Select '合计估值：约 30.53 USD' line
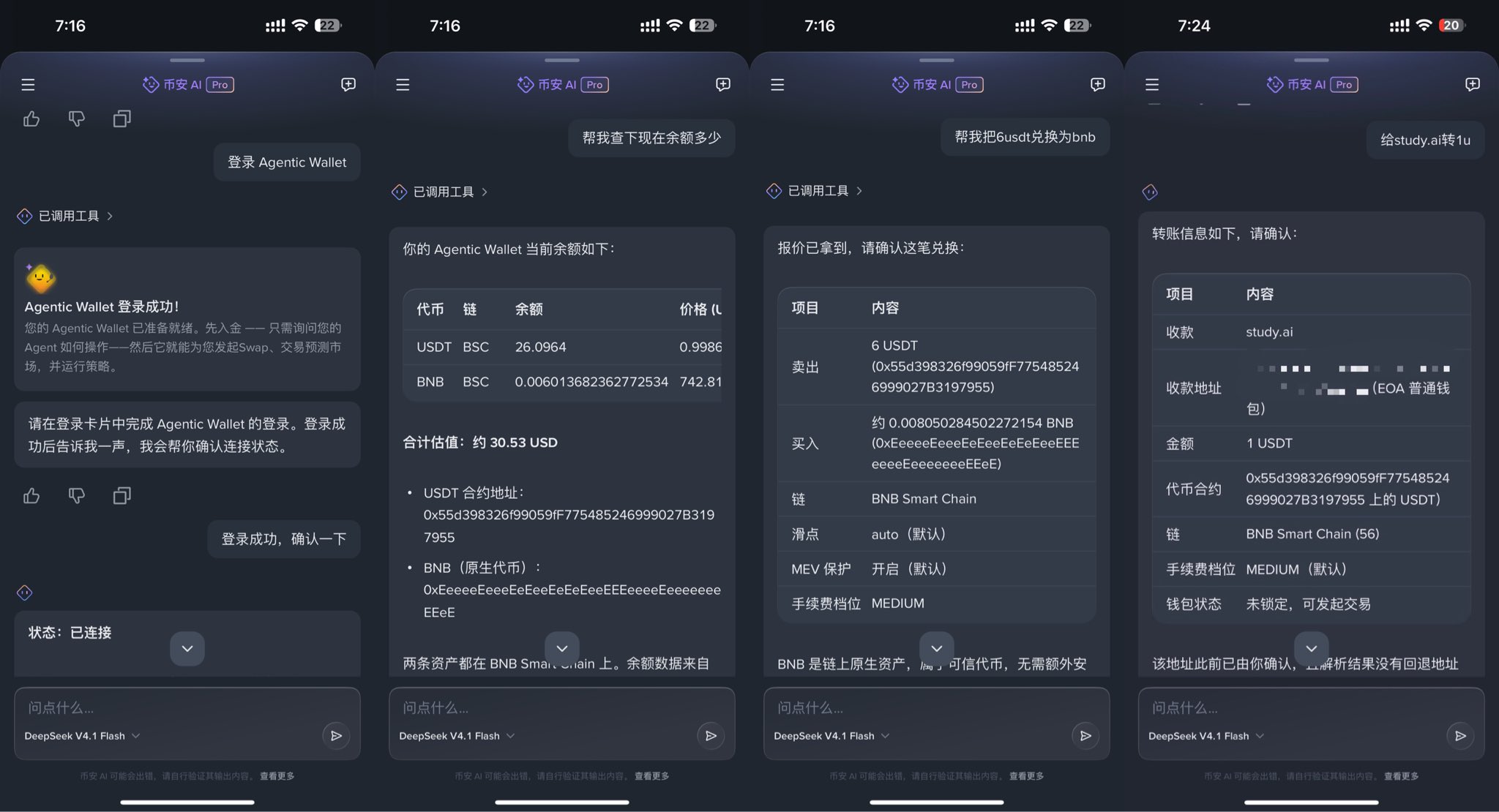 (480, 443)
